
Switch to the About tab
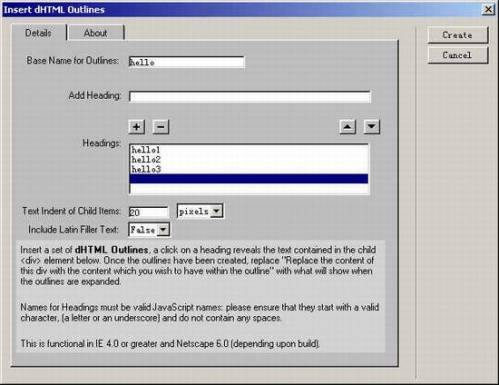click(x=96, y=33)
